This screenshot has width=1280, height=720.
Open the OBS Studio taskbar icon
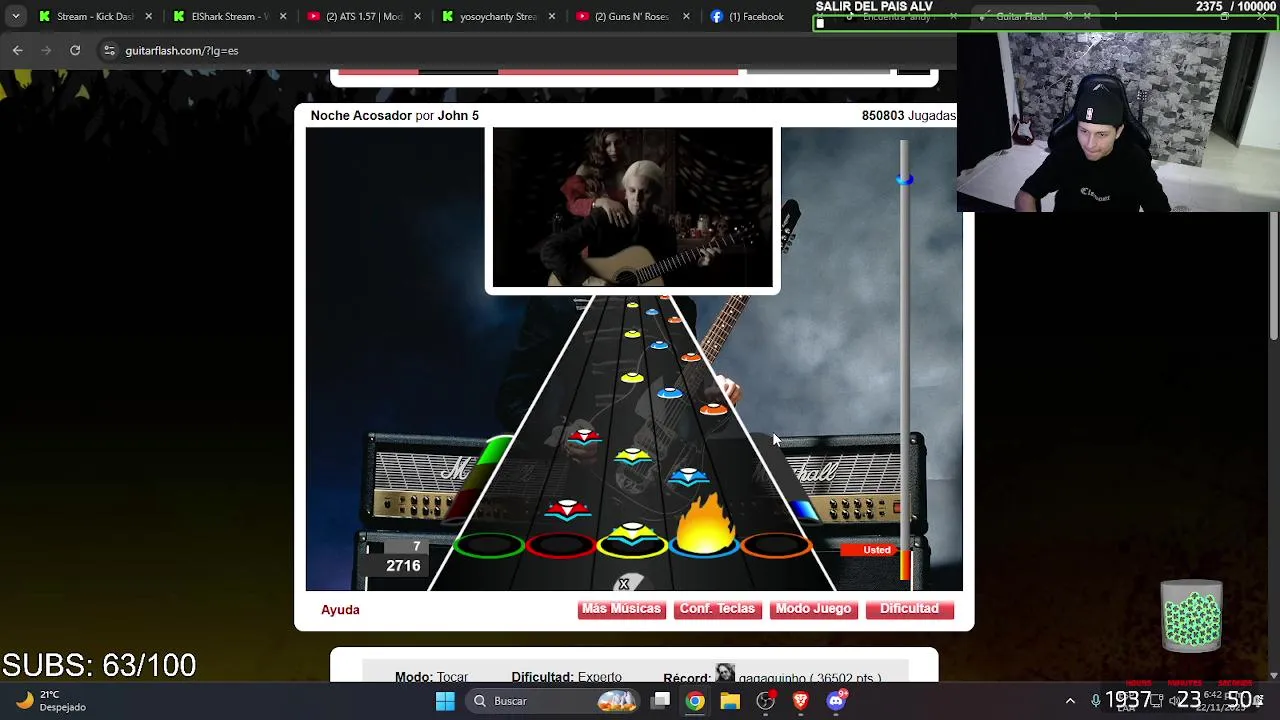[765, 701]
